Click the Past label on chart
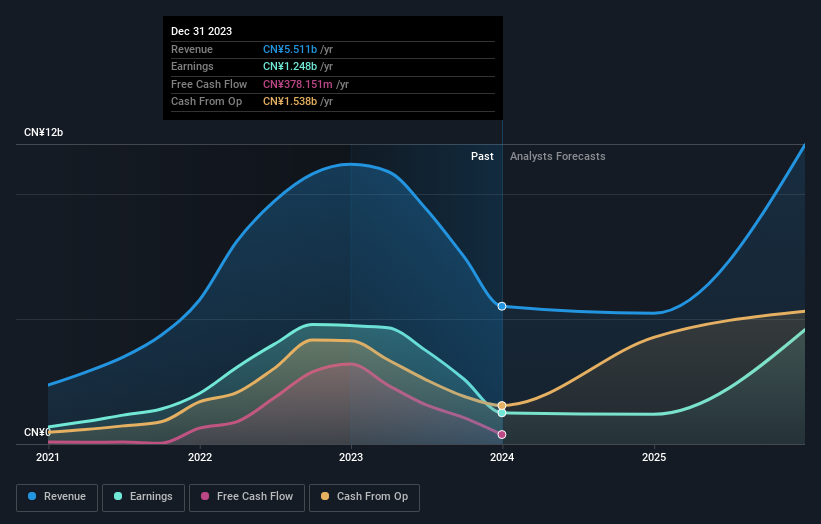Viewport: 821px width, 524px height. 482,157
